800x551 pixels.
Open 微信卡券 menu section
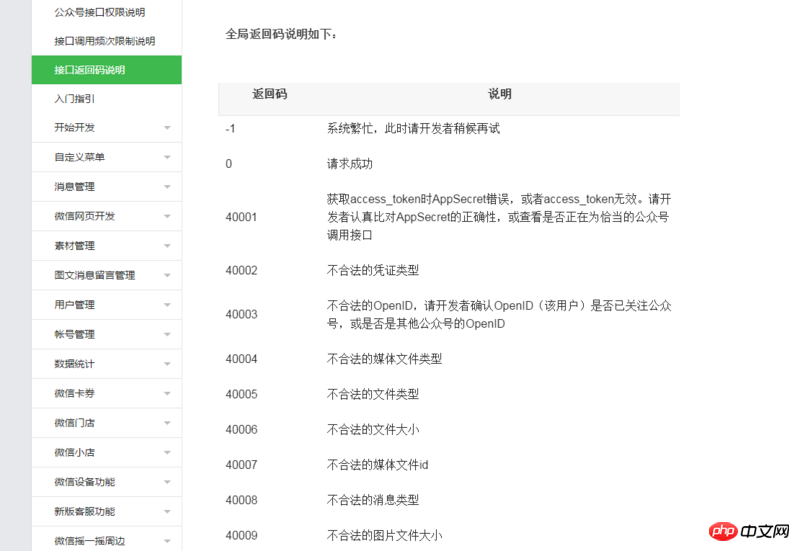(x=74, y=393)
